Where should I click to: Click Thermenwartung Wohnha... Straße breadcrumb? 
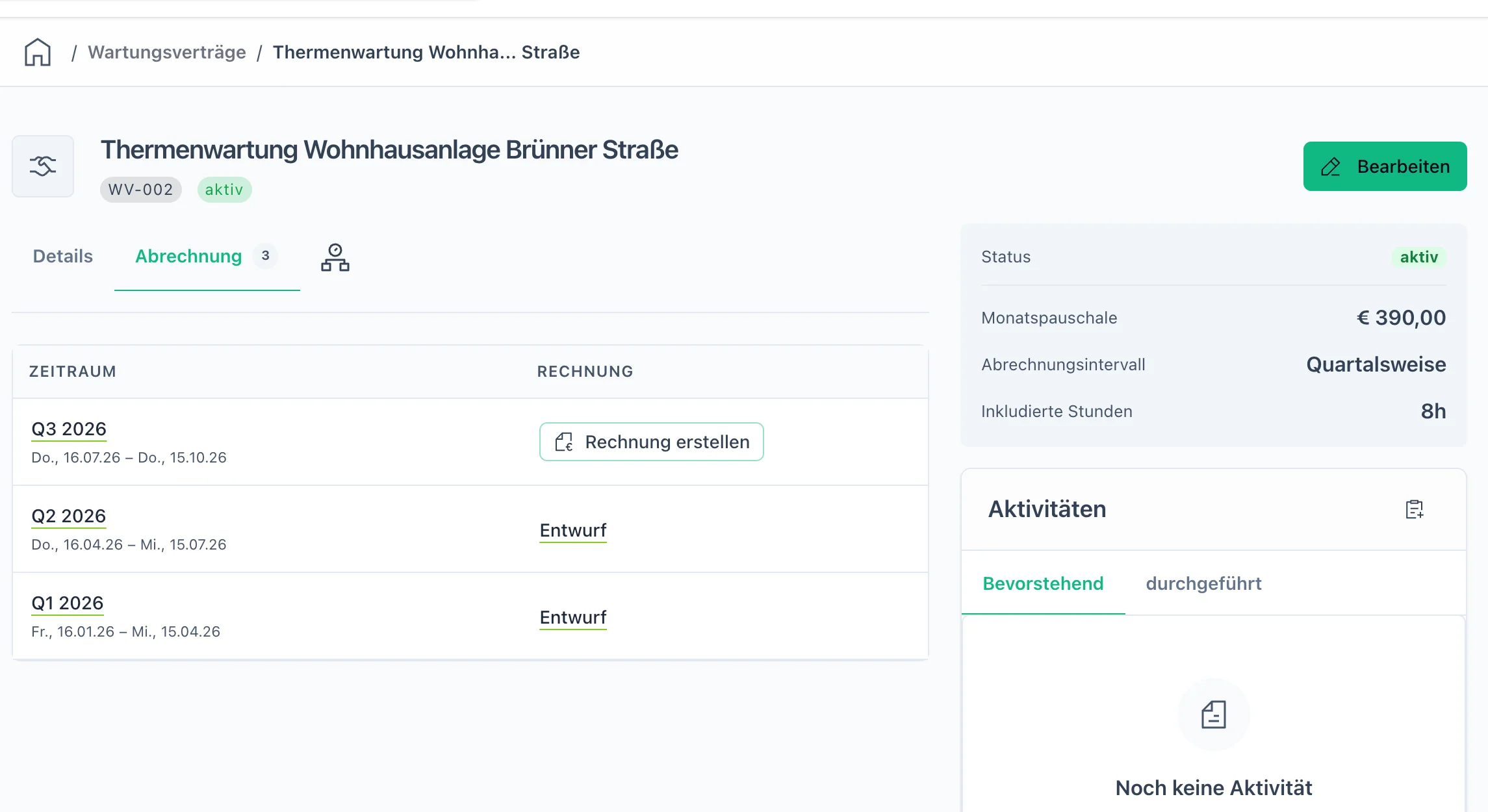pos(426,52)
